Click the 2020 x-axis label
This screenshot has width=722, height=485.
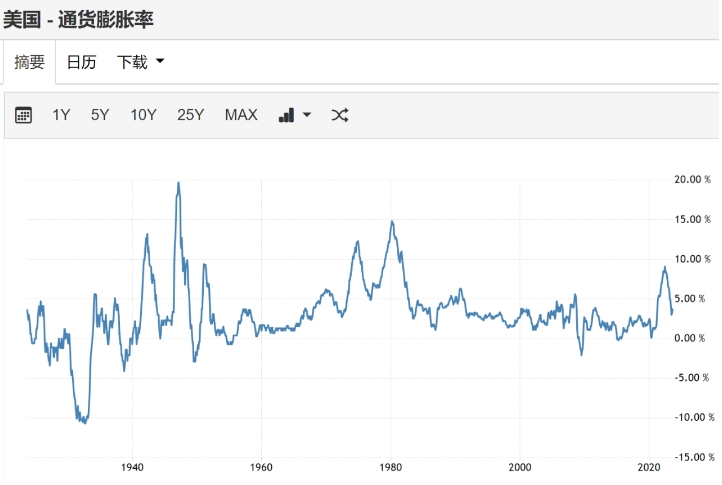click(x=649, y=467)
